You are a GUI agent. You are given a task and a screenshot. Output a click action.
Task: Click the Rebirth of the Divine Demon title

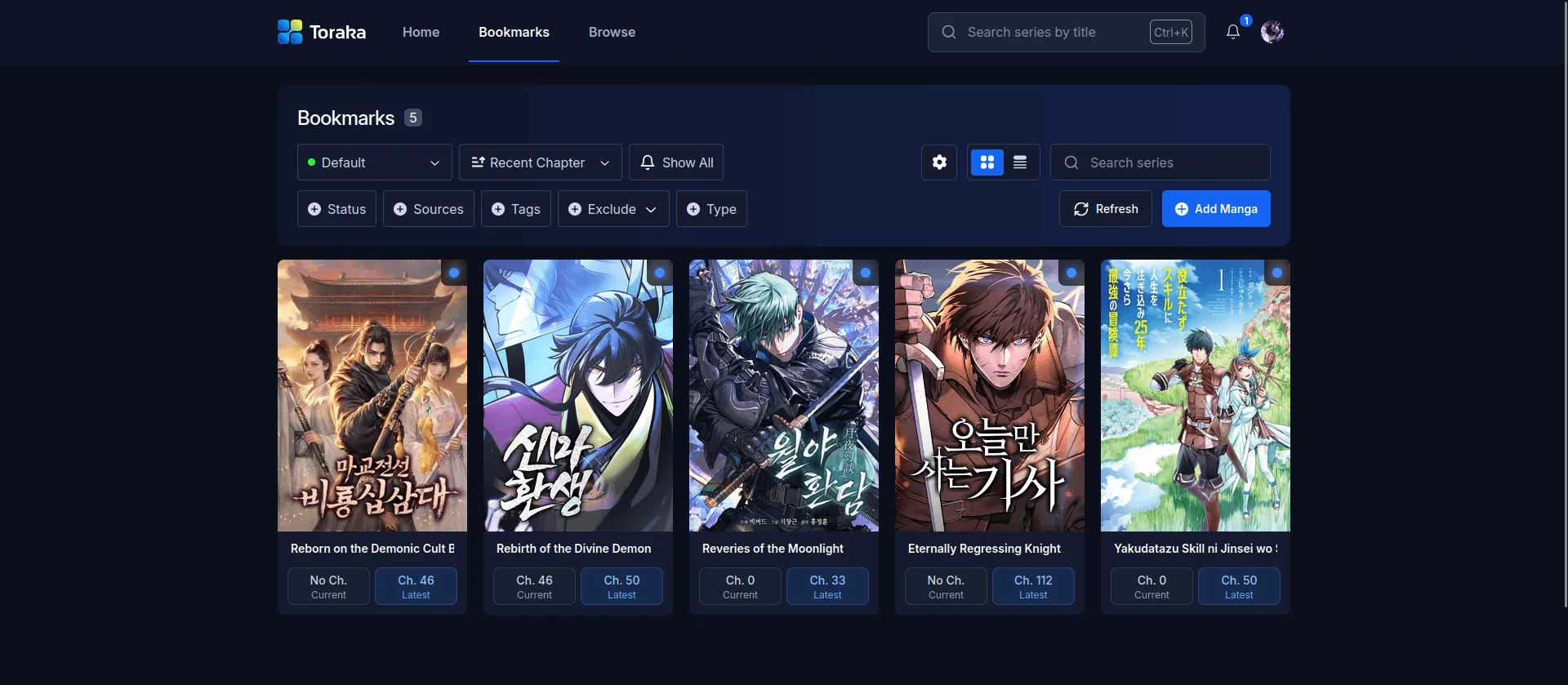tap(574, 549)
